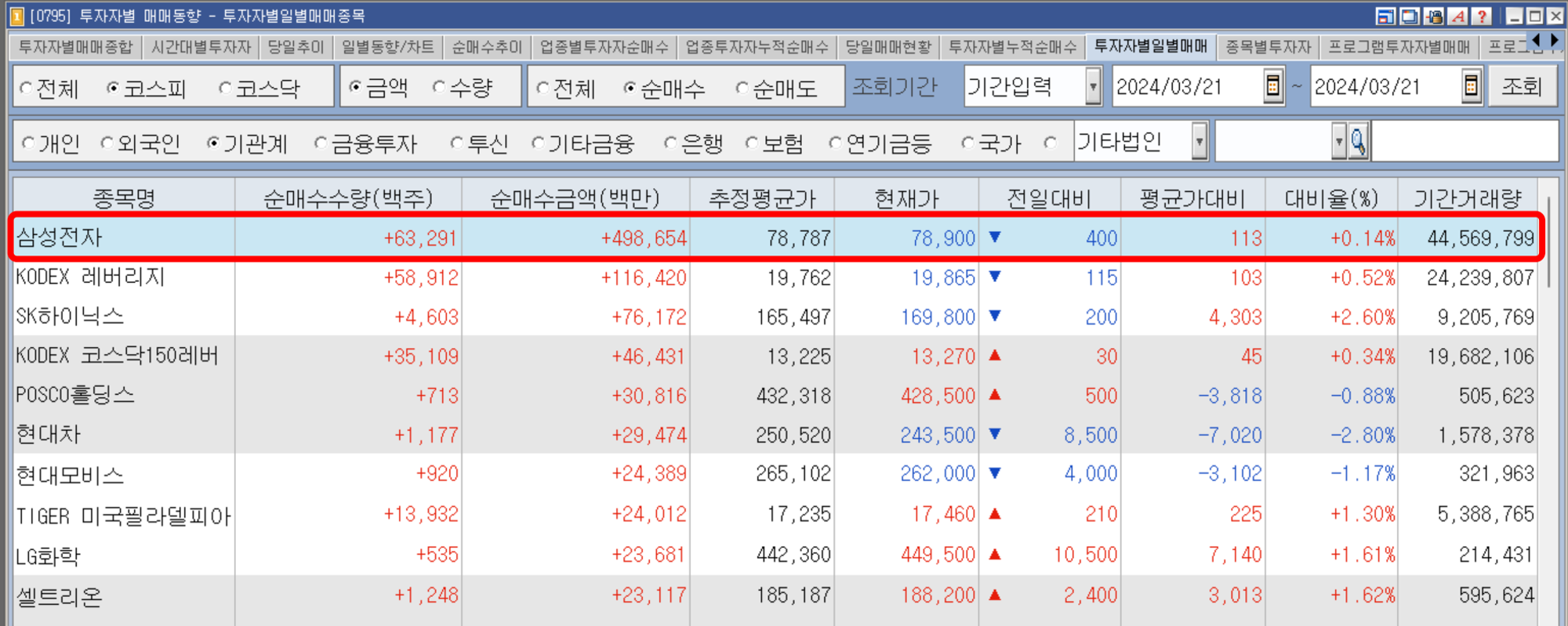Click the red letter A font icon
1568x626 pixels.
coord(1457,16)
